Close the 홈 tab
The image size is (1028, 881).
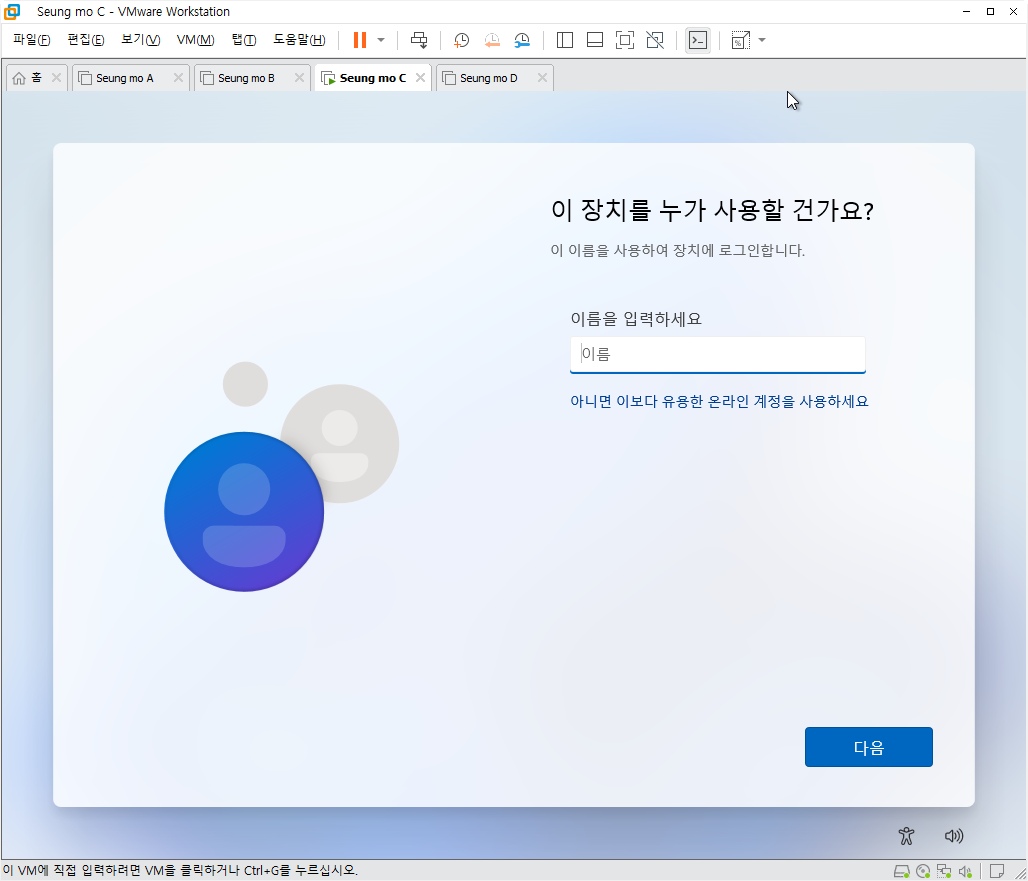(56, 78)
